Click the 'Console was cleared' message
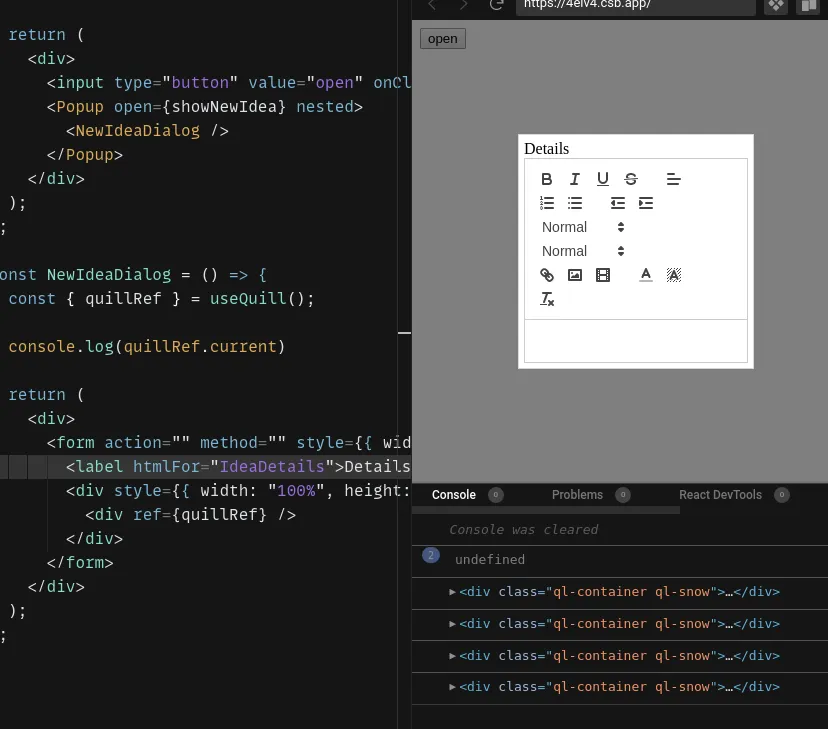Image resolution: width=828 pixels, height=729 pixels. coord(523,529)
